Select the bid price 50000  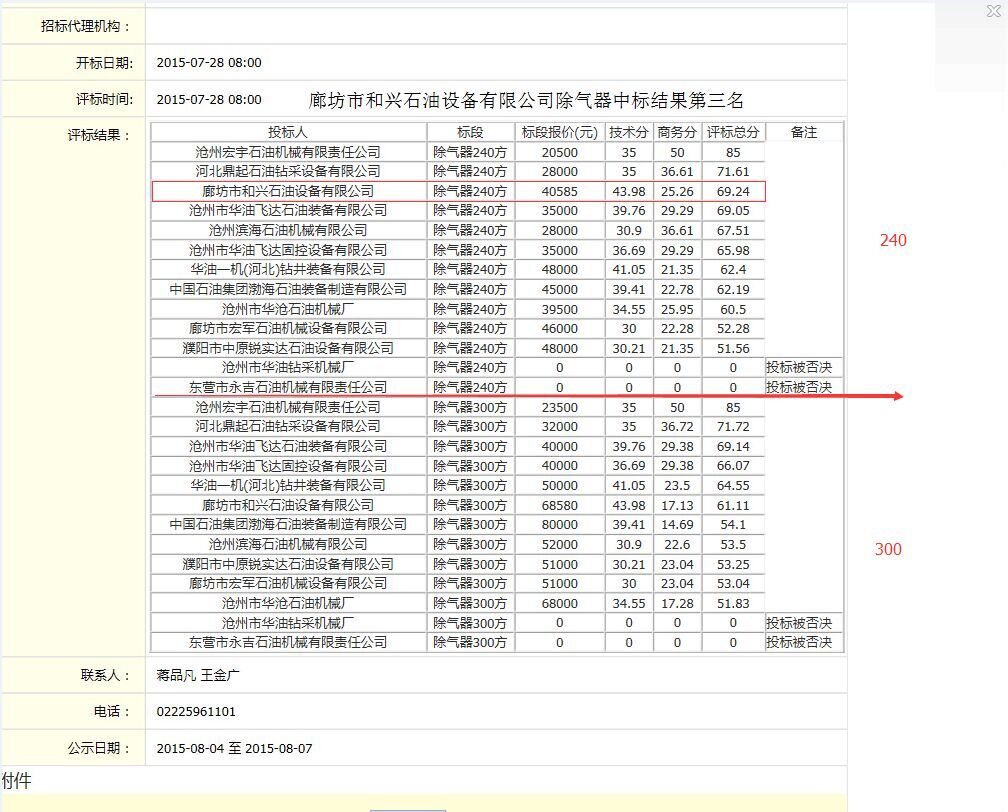click(x=559, y=486)
